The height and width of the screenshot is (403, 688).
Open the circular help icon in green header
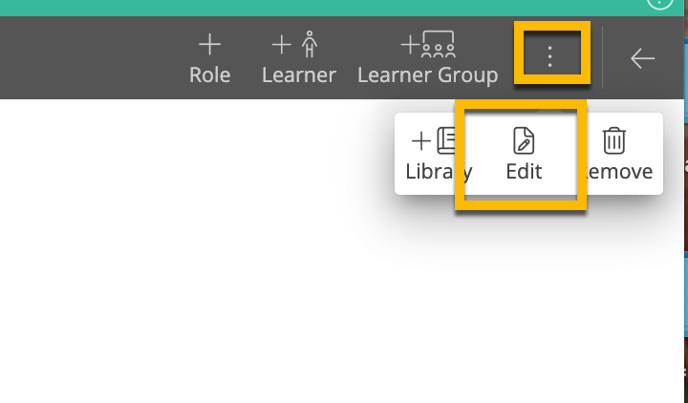pyautogui.click(x=659, y=2)
